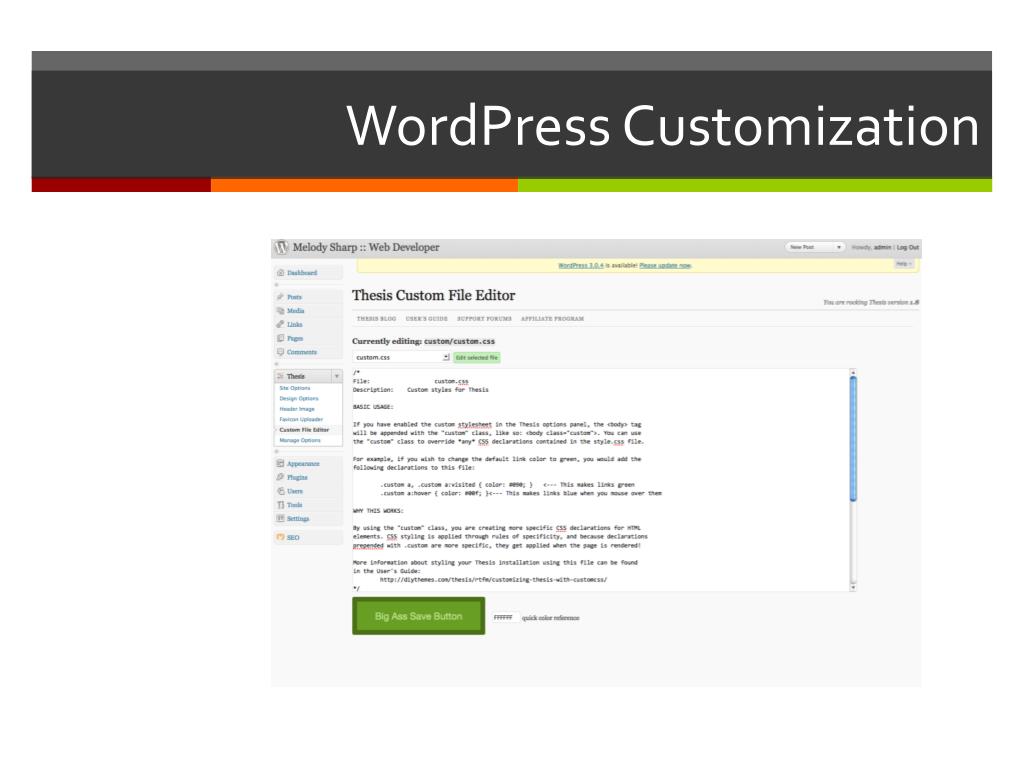Click 'You are rocking Thesis version' text
The height and width of the screenshot is (768, 1024).
click(871, 302)
